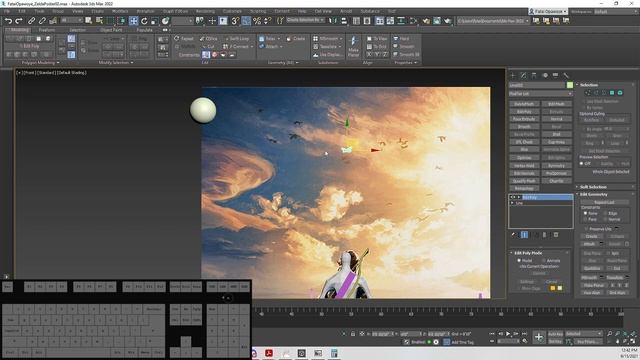Click Render Setup teapot icon in main toolbar
Viewport: 640px width, 360px height.
point(426,21)
